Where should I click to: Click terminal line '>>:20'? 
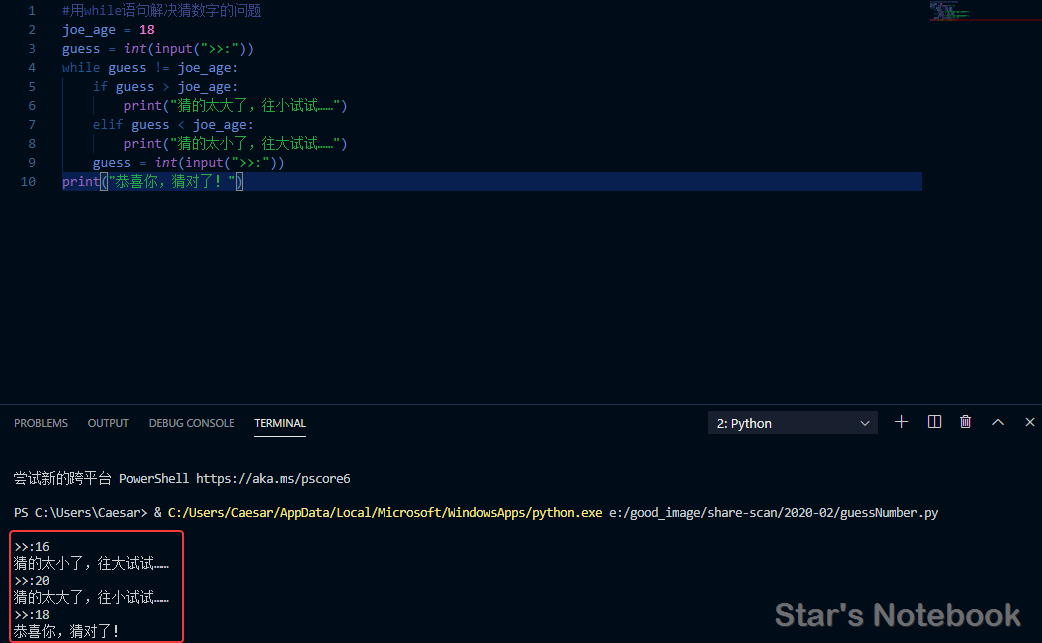[x=32, y=581]
